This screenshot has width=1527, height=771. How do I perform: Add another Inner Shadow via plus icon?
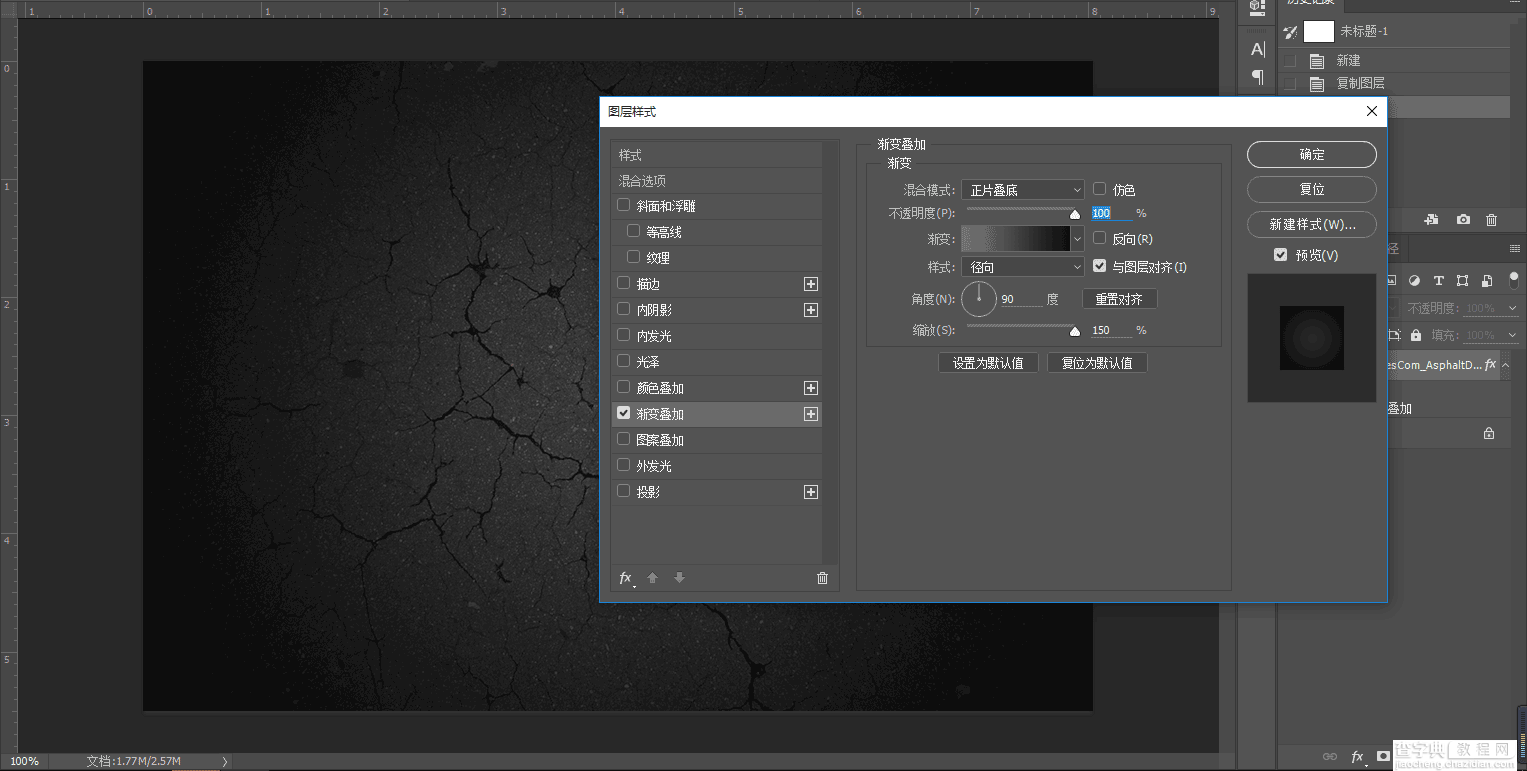pos(811,310)
